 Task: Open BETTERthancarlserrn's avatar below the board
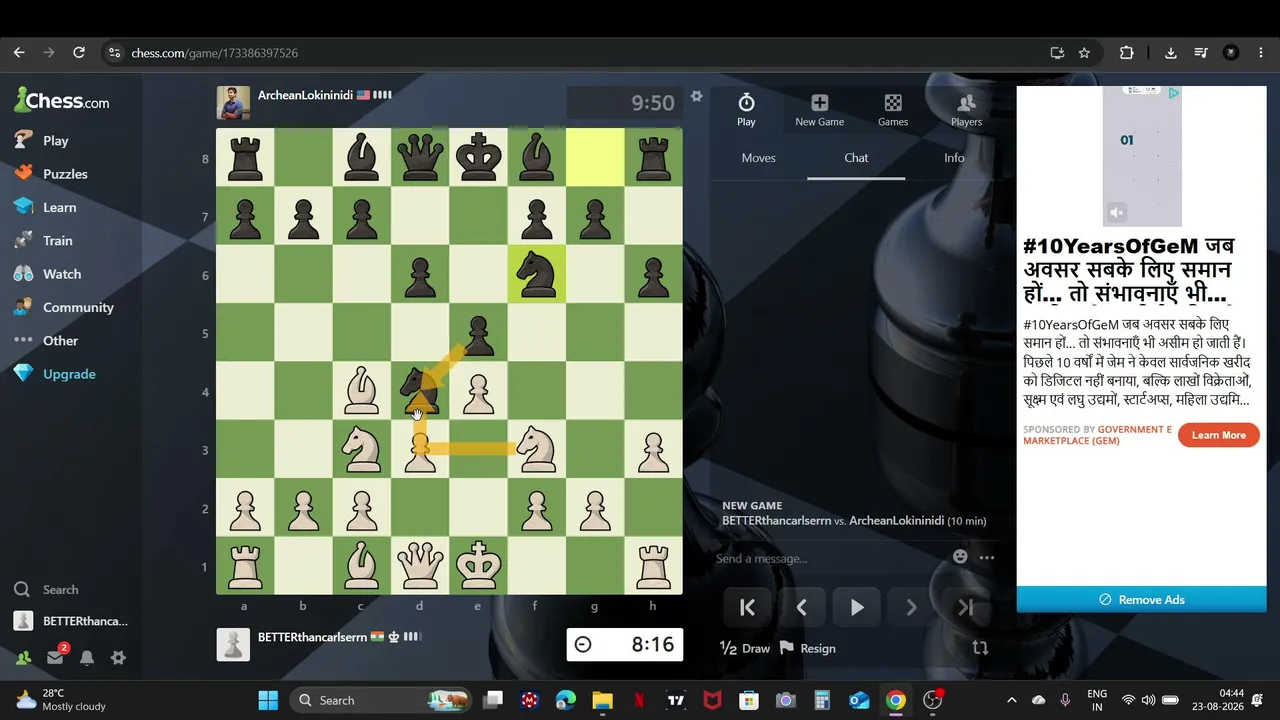tap(233, 644)
